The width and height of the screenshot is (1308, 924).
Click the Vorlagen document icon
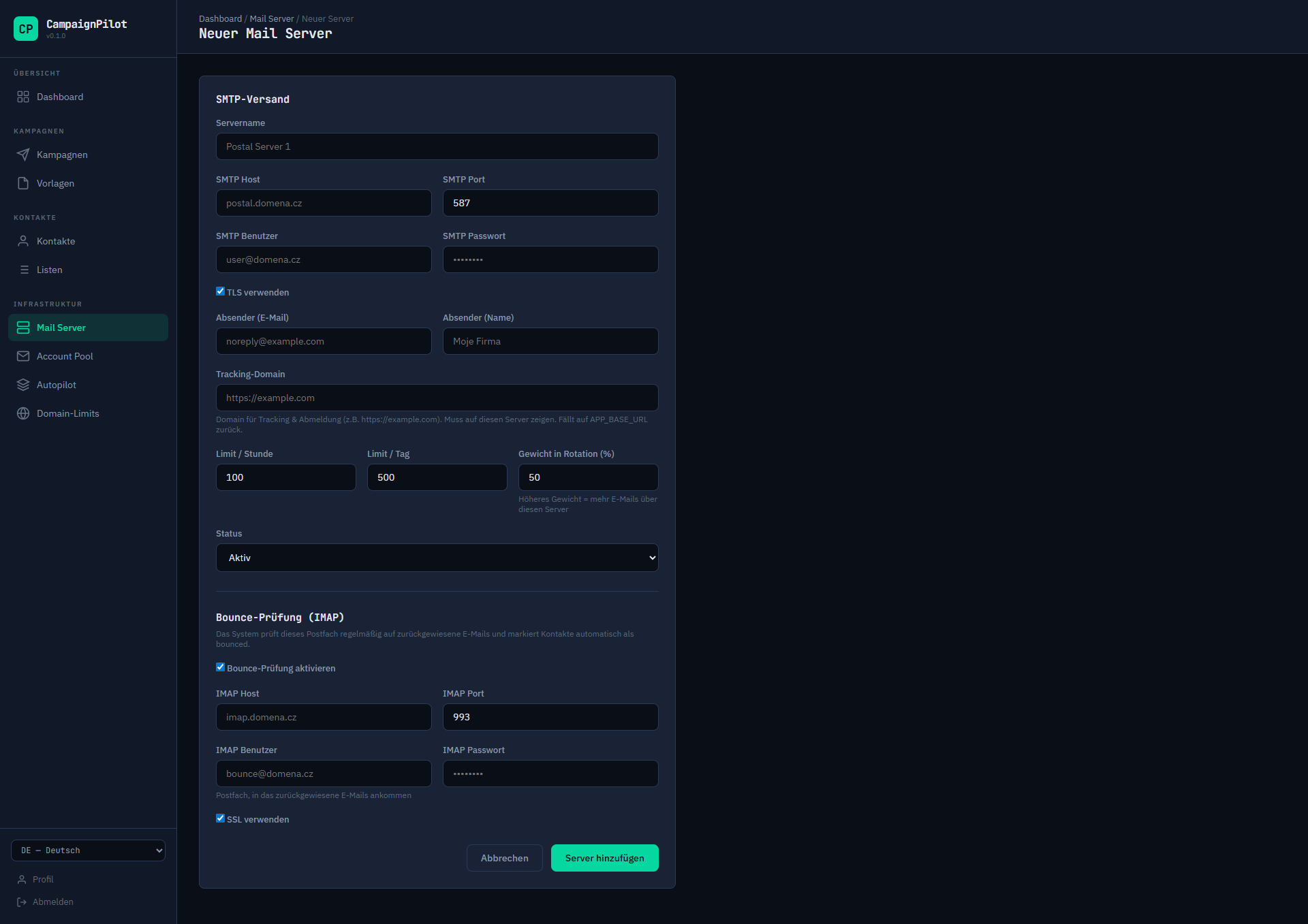pos(23,183)
